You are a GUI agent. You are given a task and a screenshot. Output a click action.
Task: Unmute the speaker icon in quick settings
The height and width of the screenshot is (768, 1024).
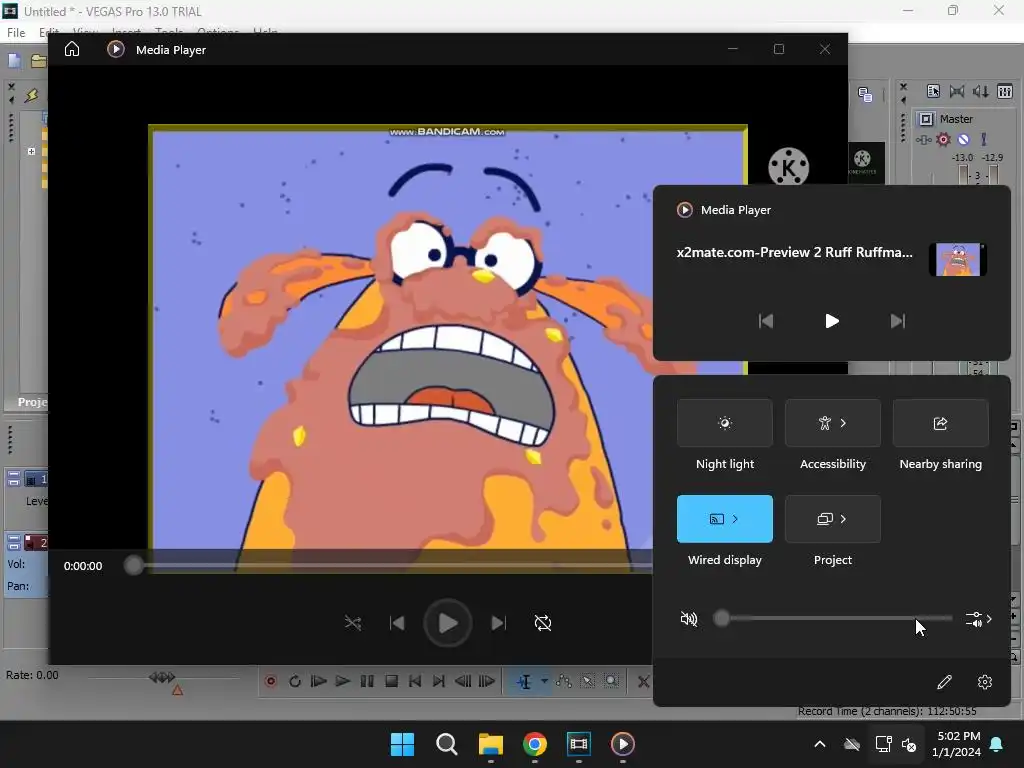pyautogui.click(x=688, y=618)
